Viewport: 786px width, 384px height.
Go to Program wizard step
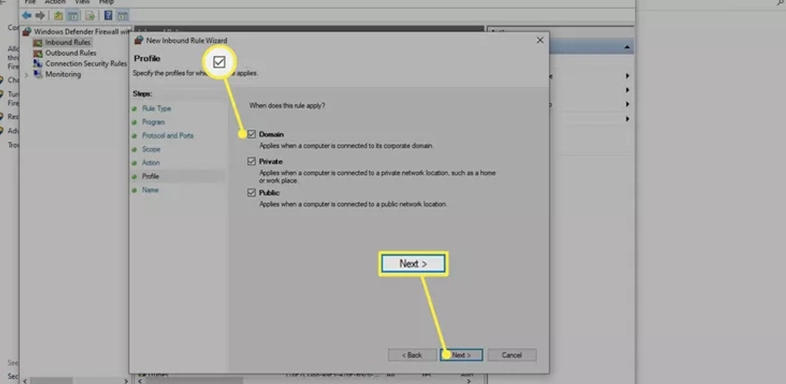(x=153, y=122)
